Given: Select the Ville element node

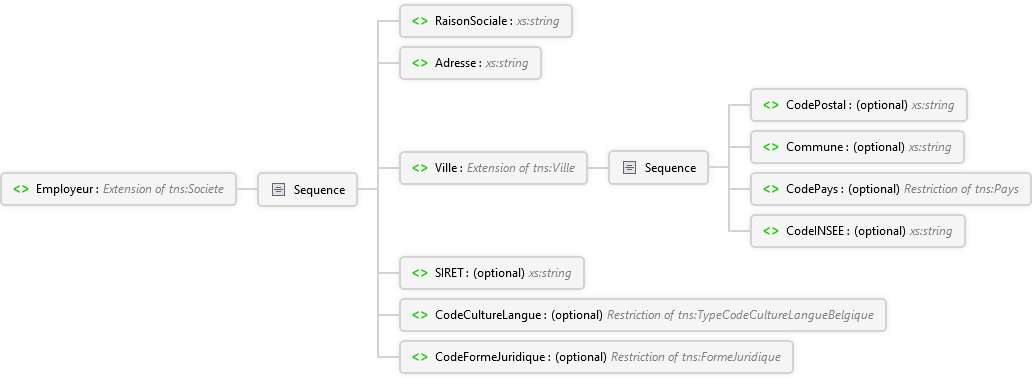Looking at the screenshot, I should click(493, 168).
